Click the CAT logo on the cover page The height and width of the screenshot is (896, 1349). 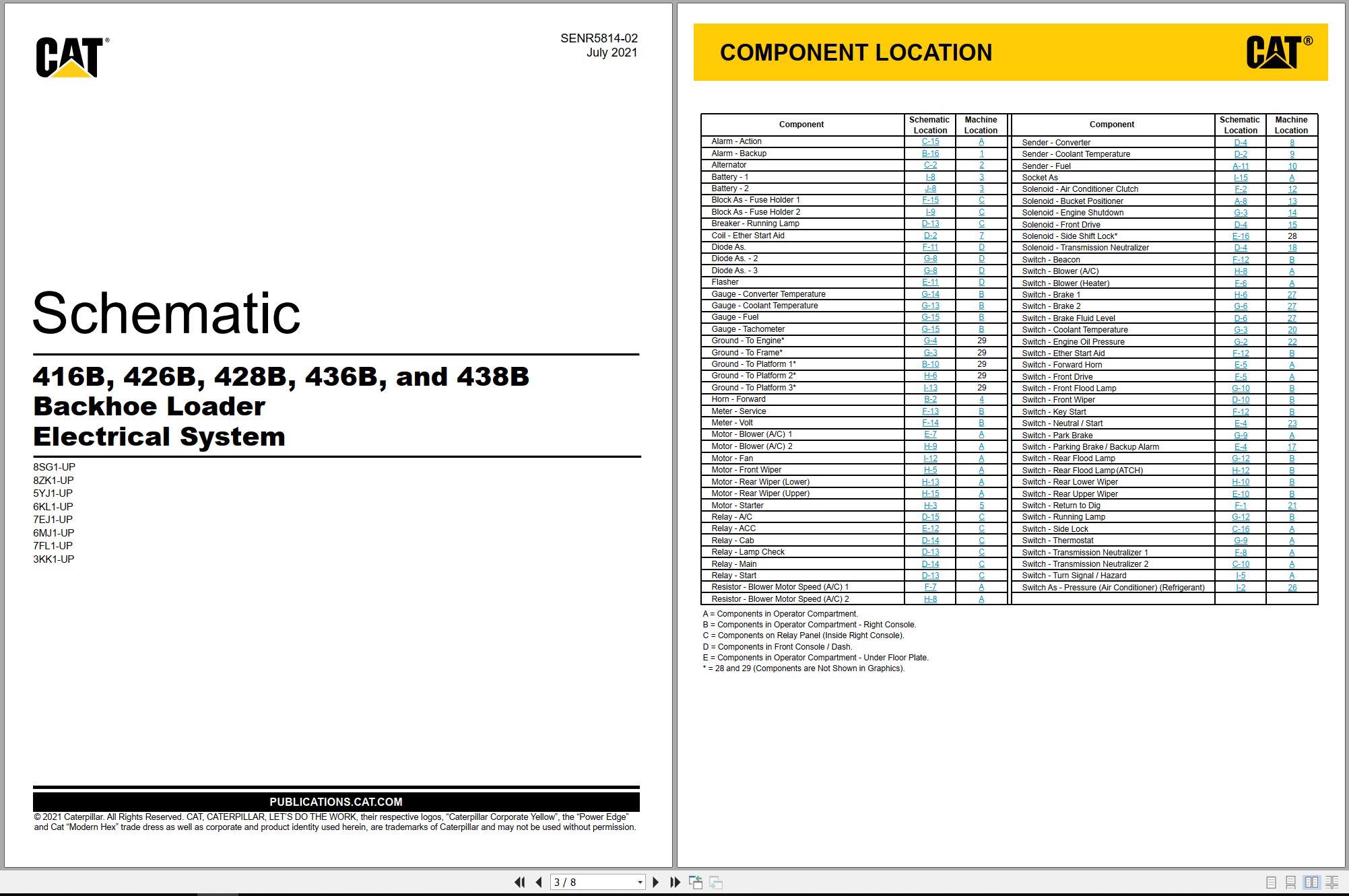coord(72,57)
